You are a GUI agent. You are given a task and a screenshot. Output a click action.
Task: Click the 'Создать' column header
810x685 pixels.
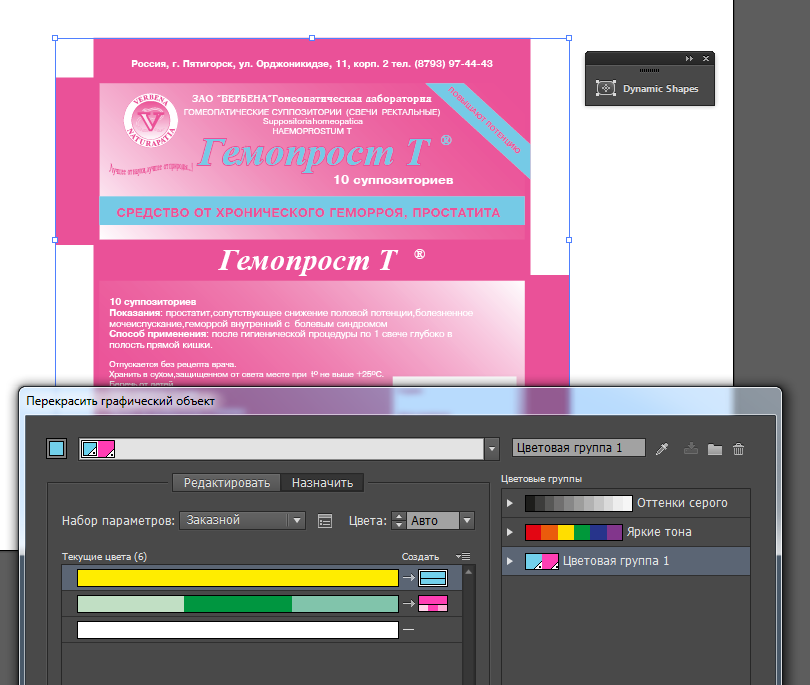click(x=420, y=557)
